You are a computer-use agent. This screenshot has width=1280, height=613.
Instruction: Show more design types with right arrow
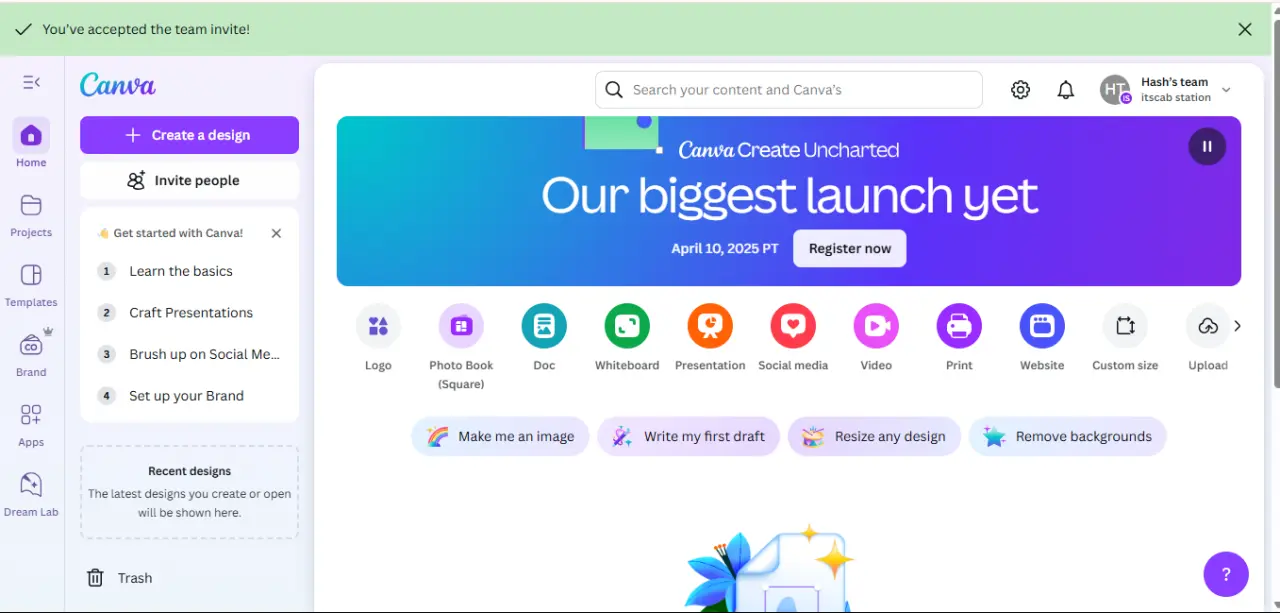[1238, 326]
